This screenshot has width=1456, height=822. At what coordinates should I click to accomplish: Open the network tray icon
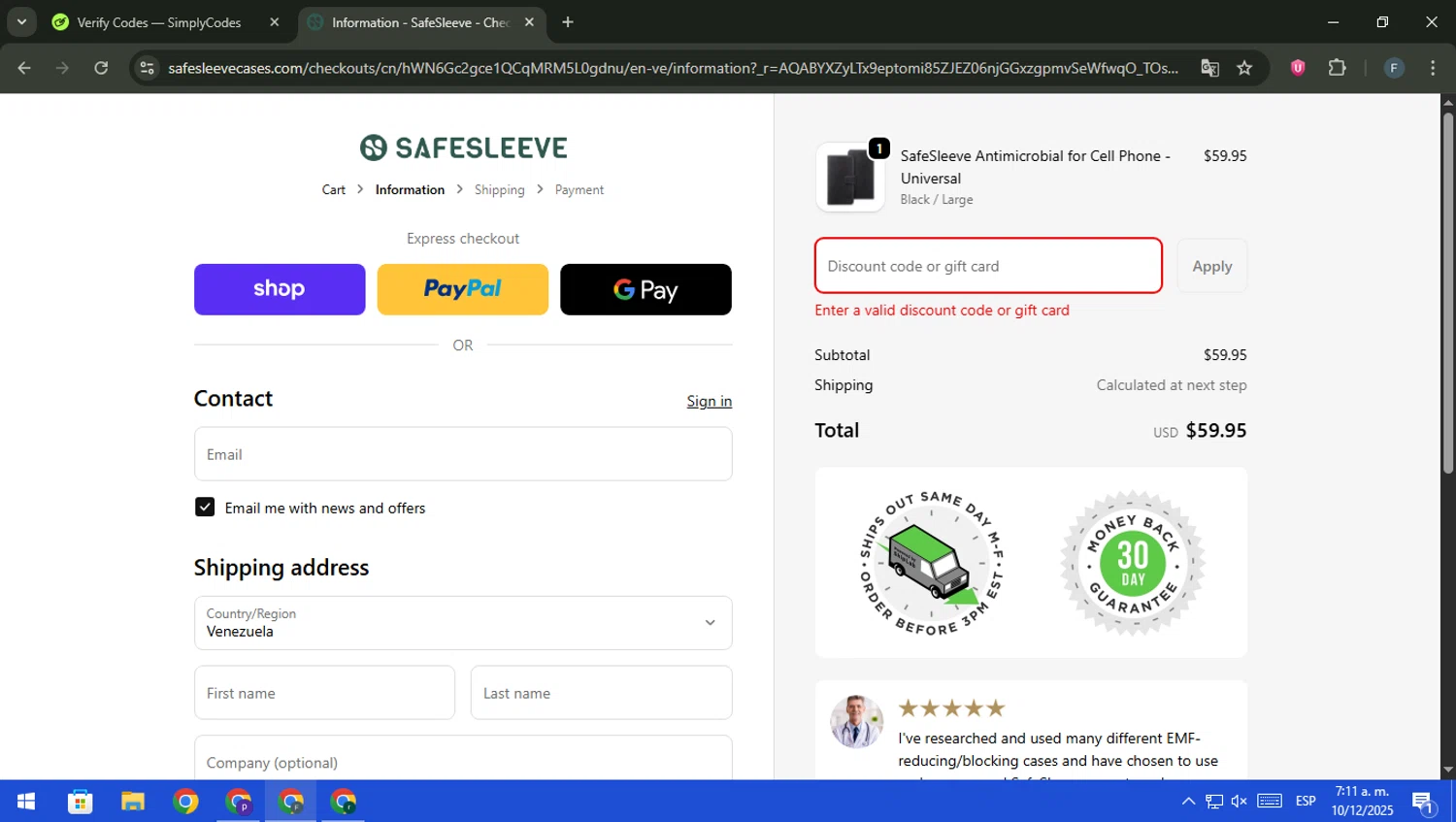(x=1214, y=802)
